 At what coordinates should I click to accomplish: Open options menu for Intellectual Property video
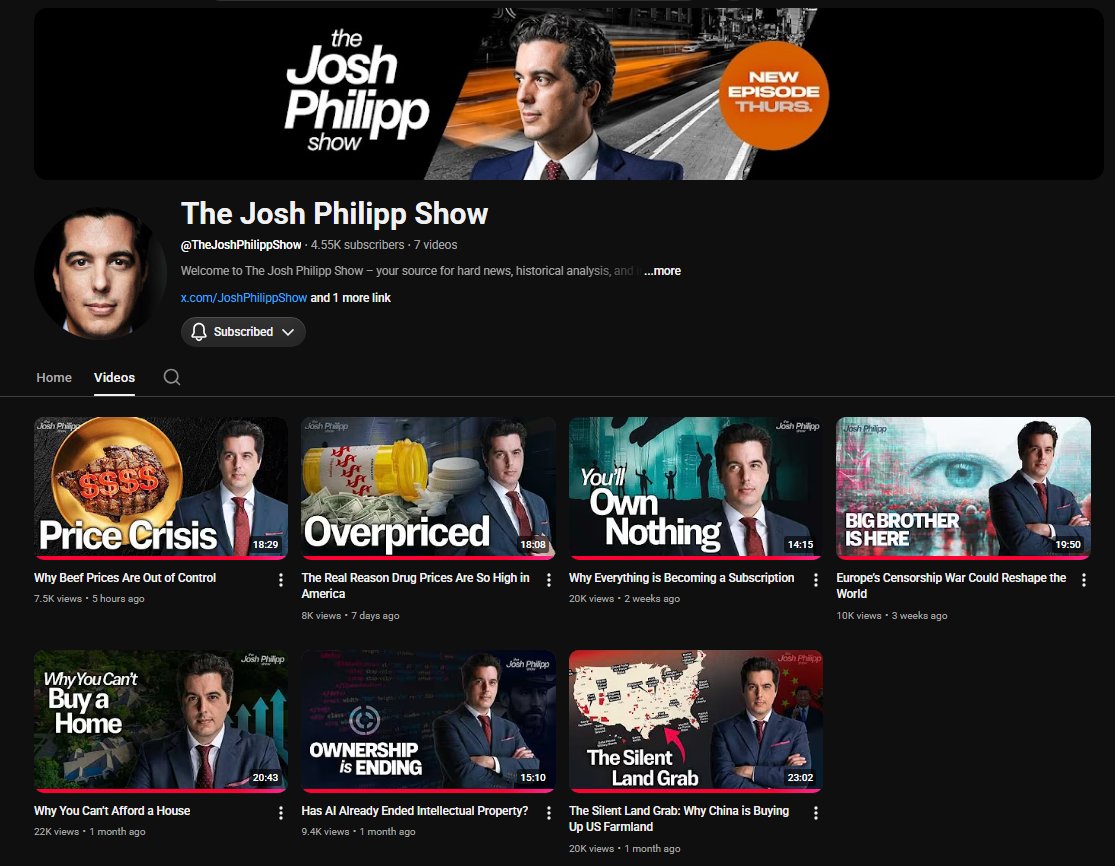[x=548, y=813]
